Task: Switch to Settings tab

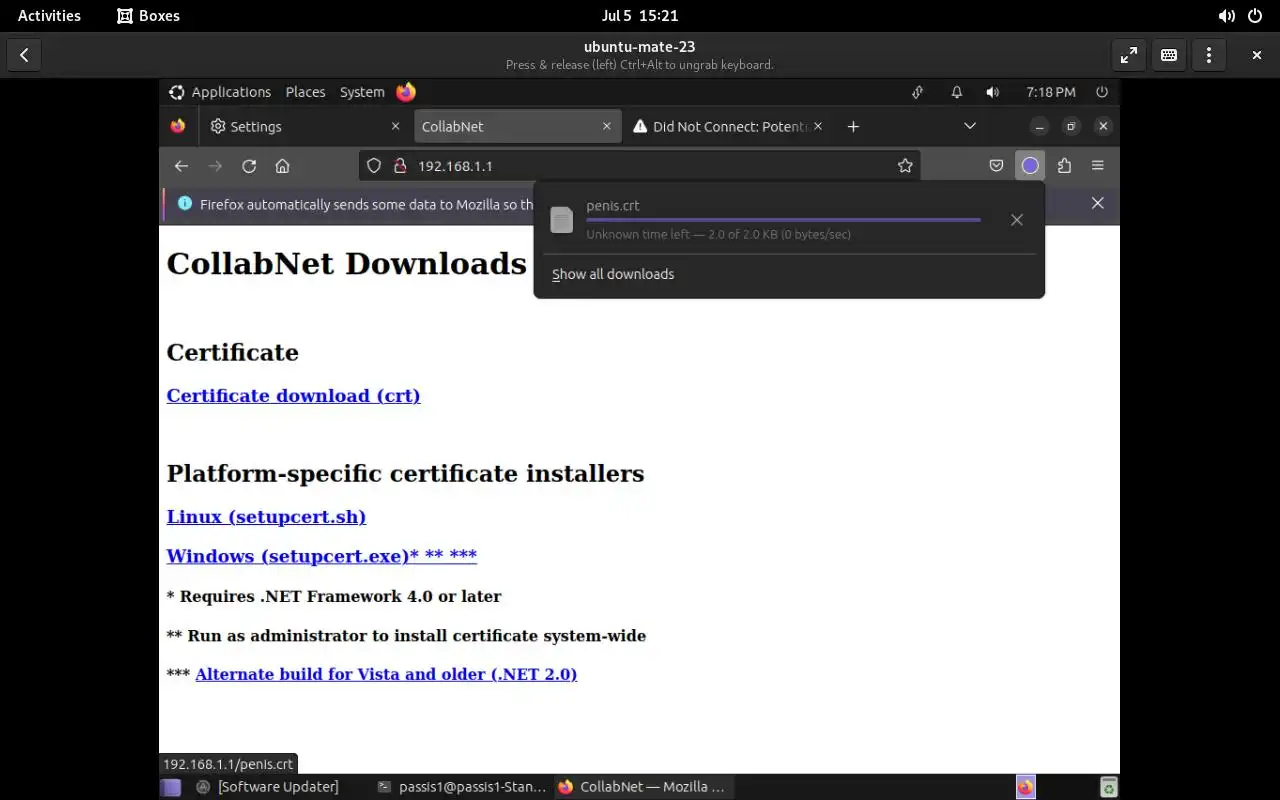Action: tap(305, 126)
